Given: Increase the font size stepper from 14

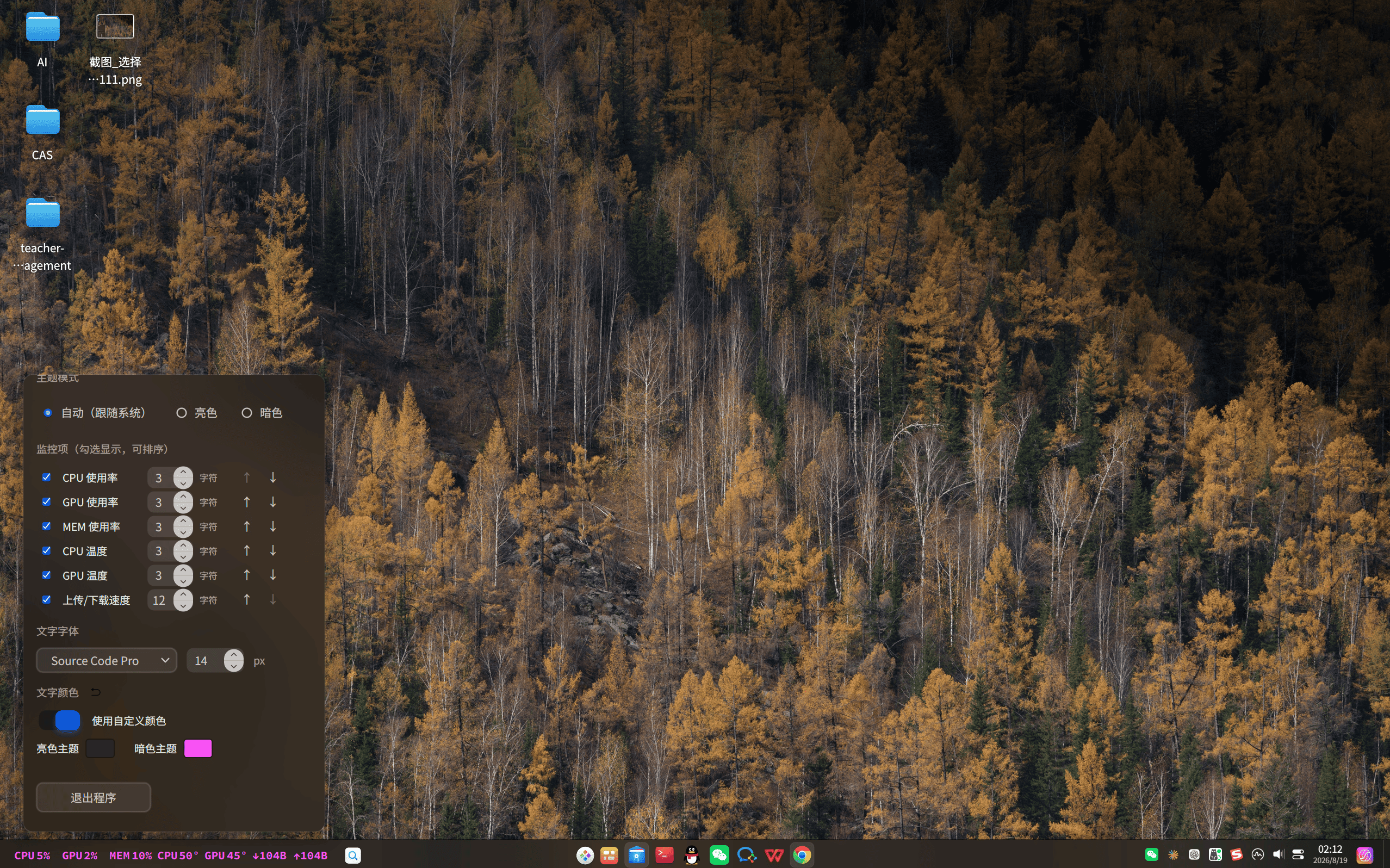Looking at the screenshot, I should pos(234,655).
